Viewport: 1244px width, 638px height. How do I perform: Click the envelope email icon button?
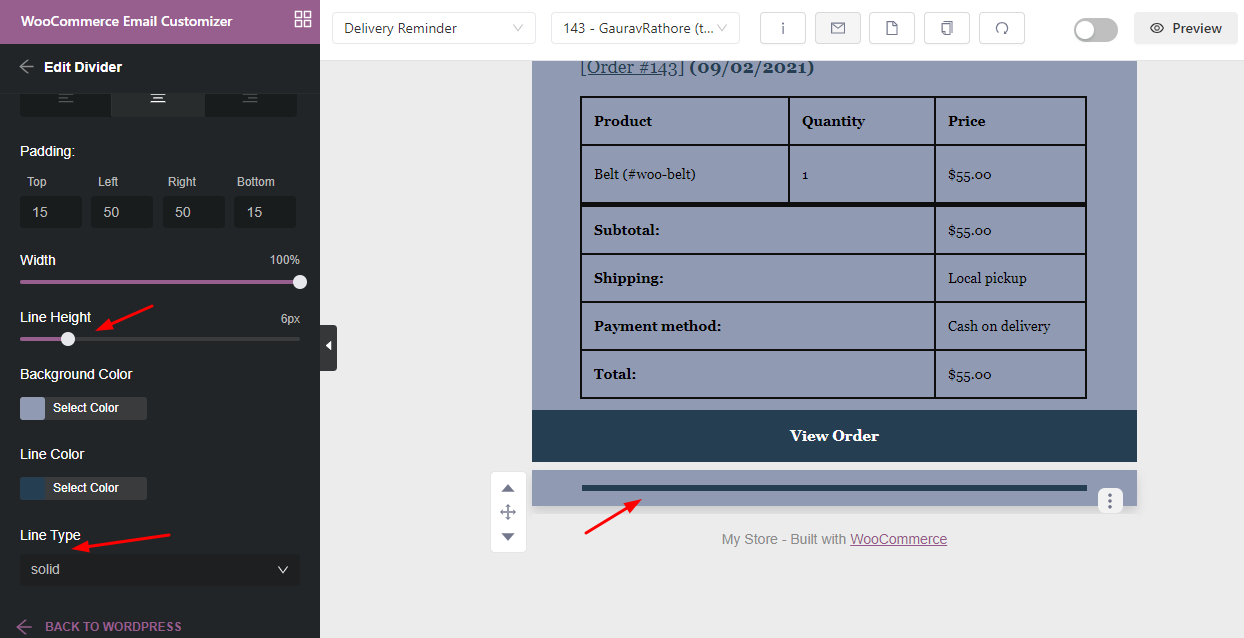point(838,28)
